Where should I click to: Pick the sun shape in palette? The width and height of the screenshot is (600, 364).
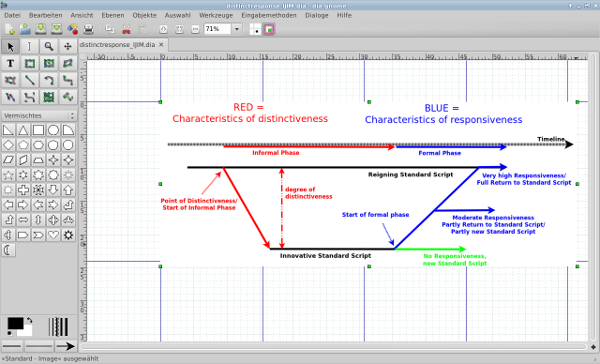tap(68, 235)
